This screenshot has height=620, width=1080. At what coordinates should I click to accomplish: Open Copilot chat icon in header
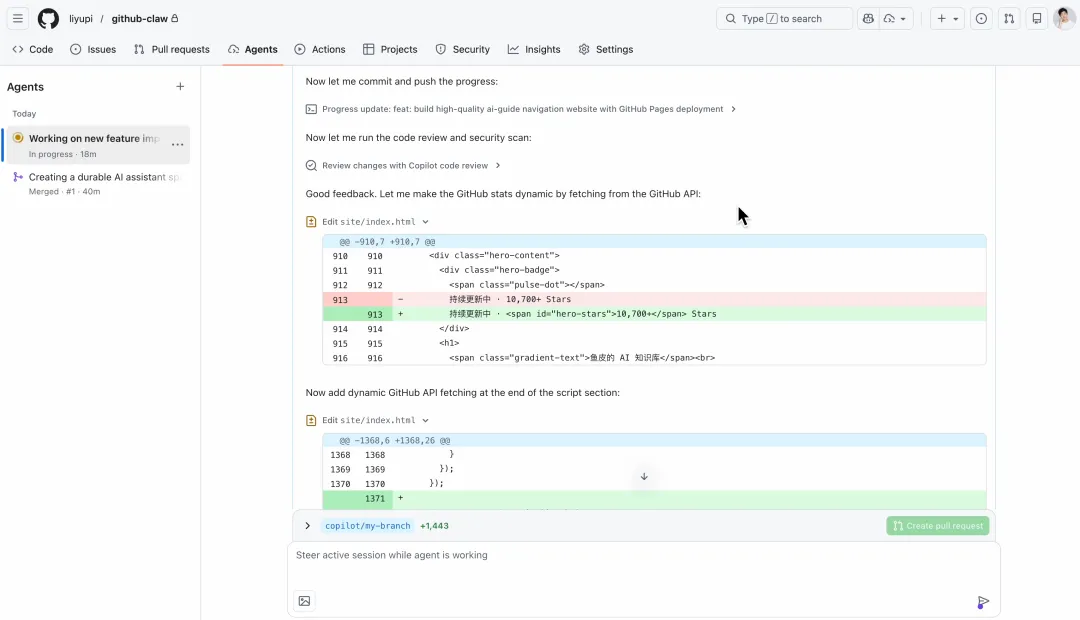868,18
